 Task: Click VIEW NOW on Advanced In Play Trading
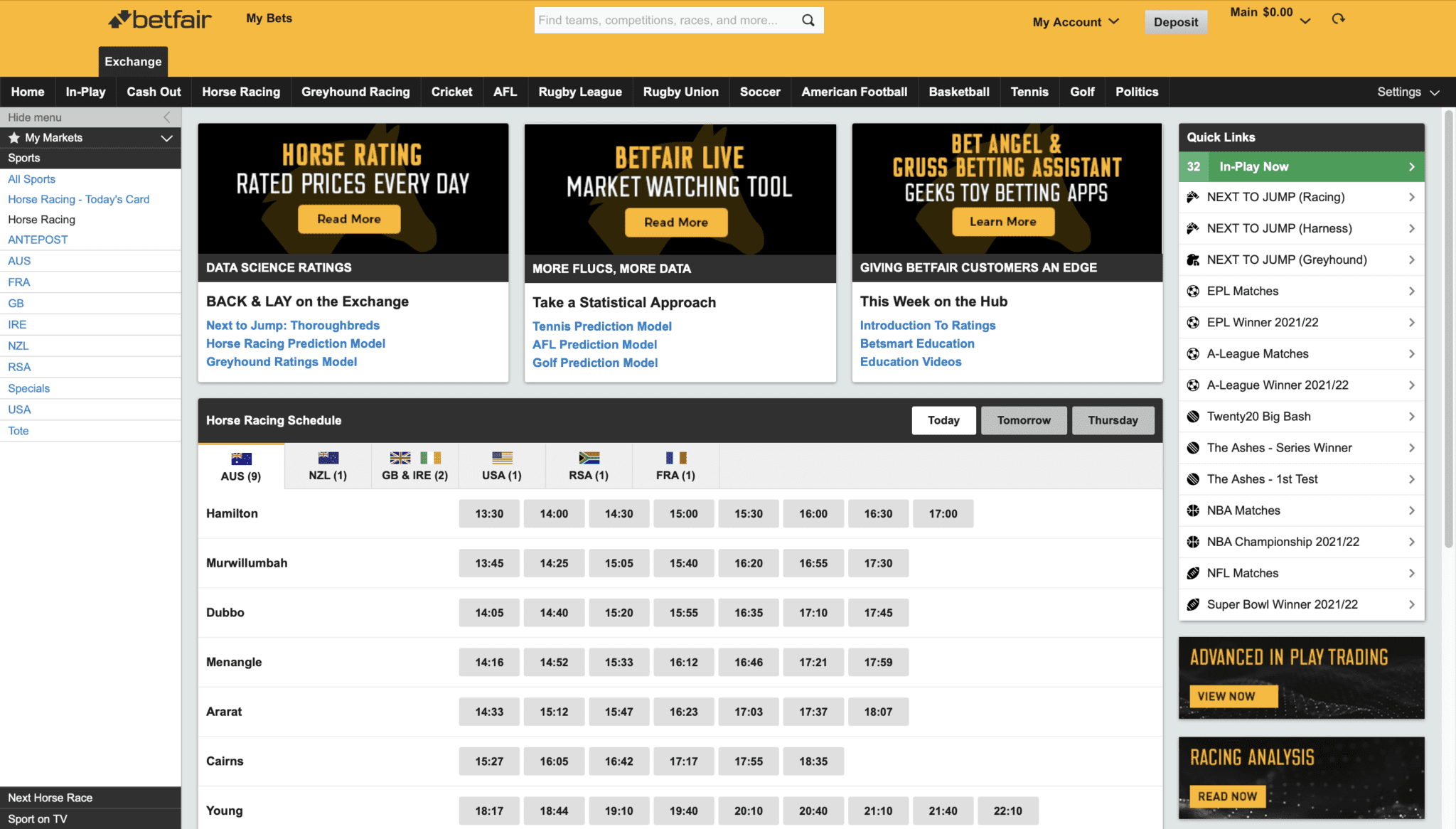pos(1233,696)
